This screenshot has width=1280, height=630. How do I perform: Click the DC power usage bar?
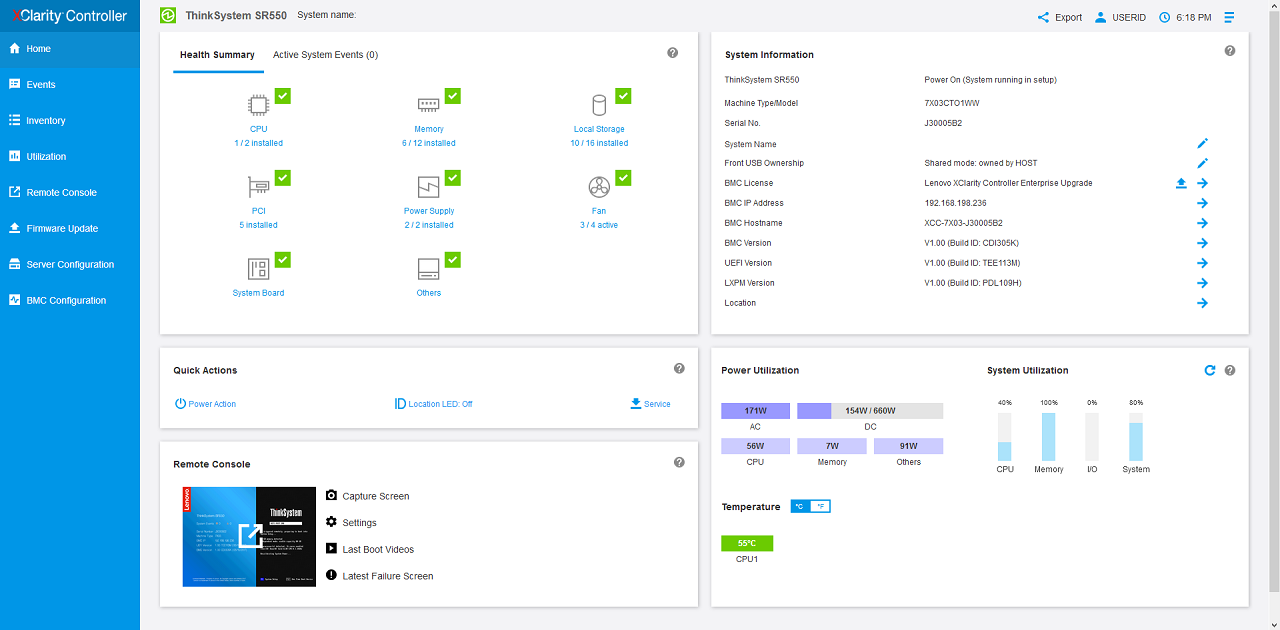pos(870,411)
